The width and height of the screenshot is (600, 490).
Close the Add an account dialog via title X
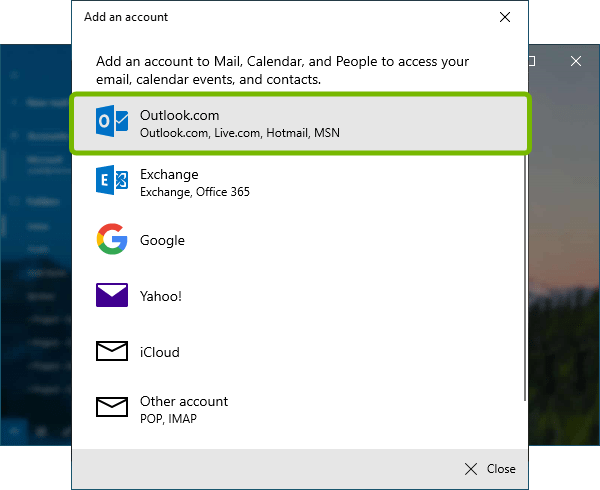click(x=505, y=17)
